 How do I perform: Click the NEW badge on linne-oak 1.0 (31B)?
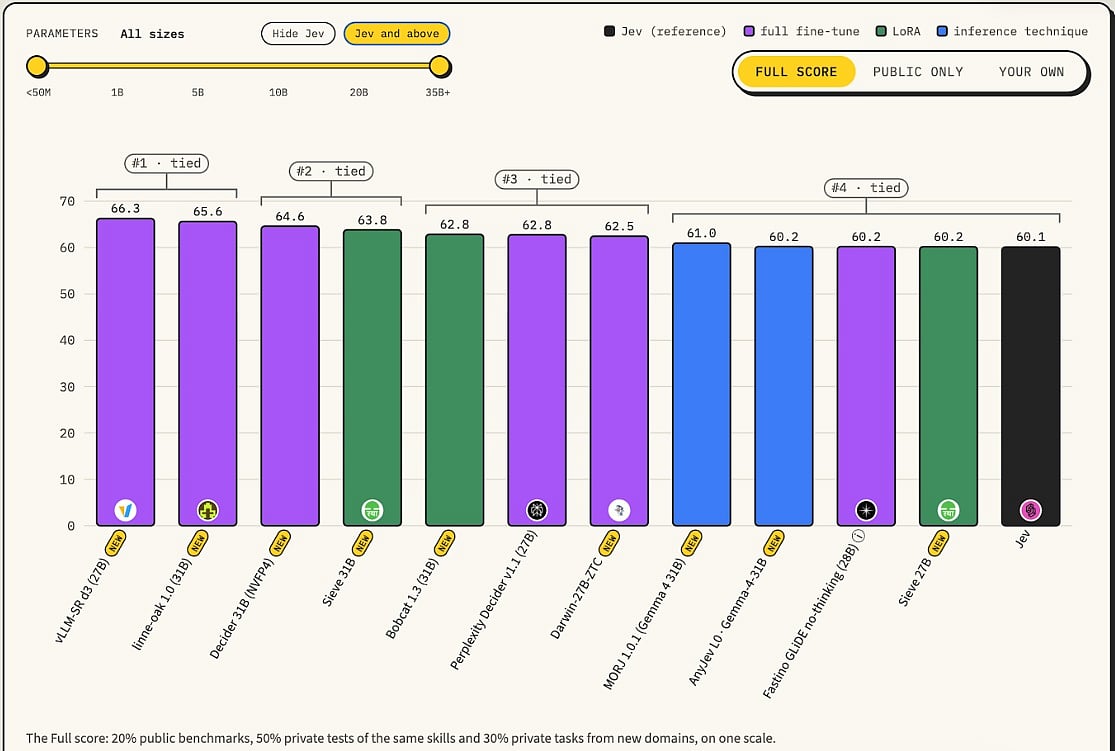point(198,544)
